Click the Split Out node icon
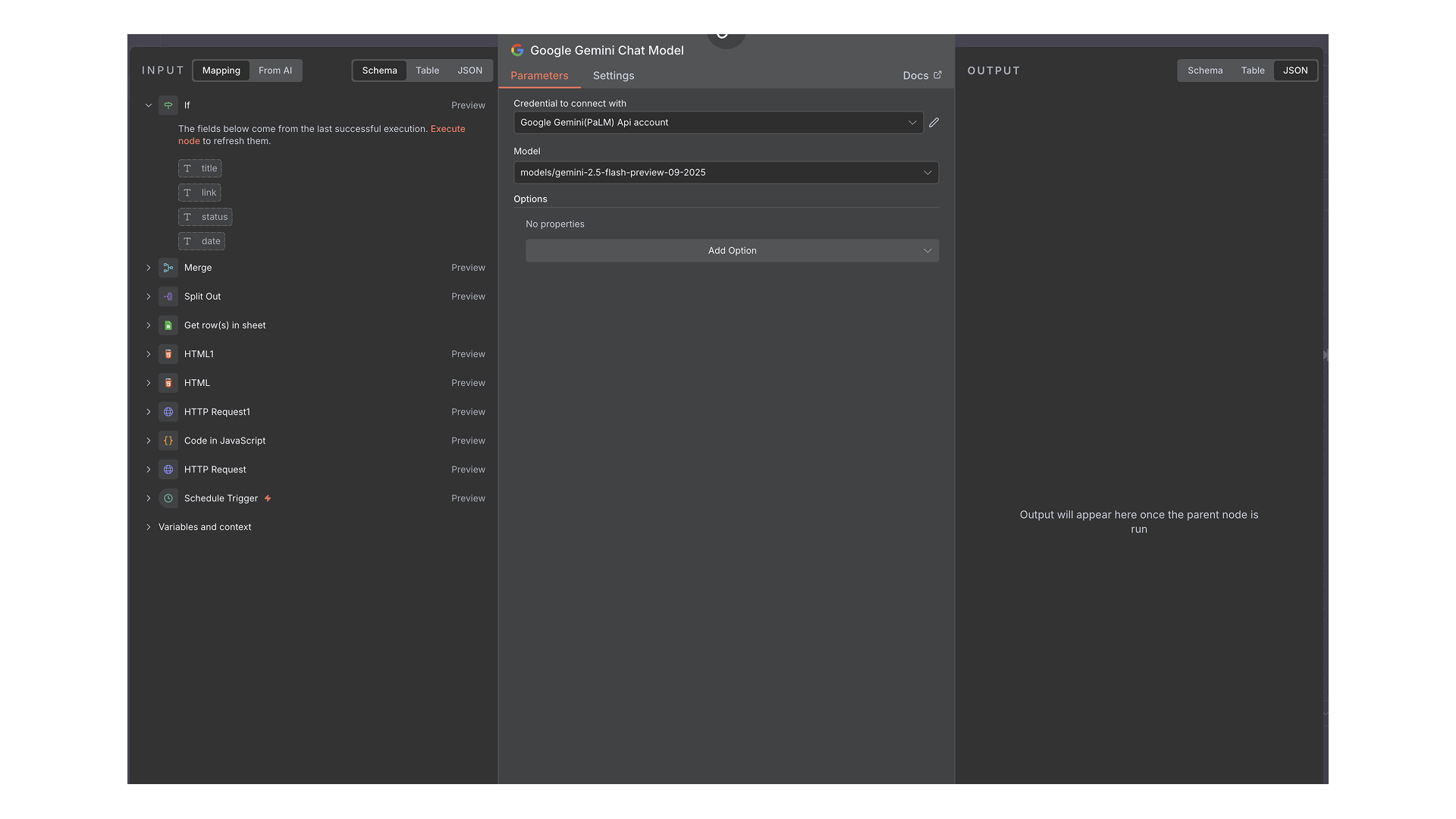The width and height of the screenshot is (1456, 819). point(168,297)
